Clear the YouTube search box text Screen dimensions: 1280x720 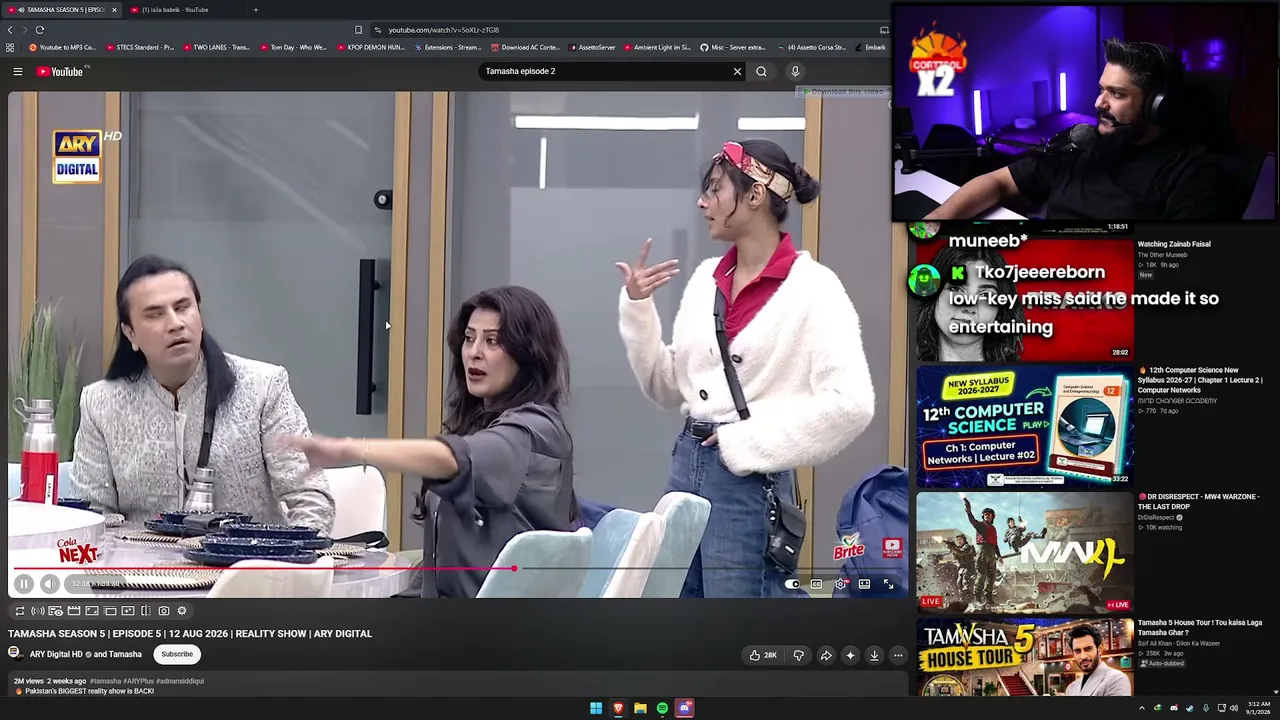737,71
